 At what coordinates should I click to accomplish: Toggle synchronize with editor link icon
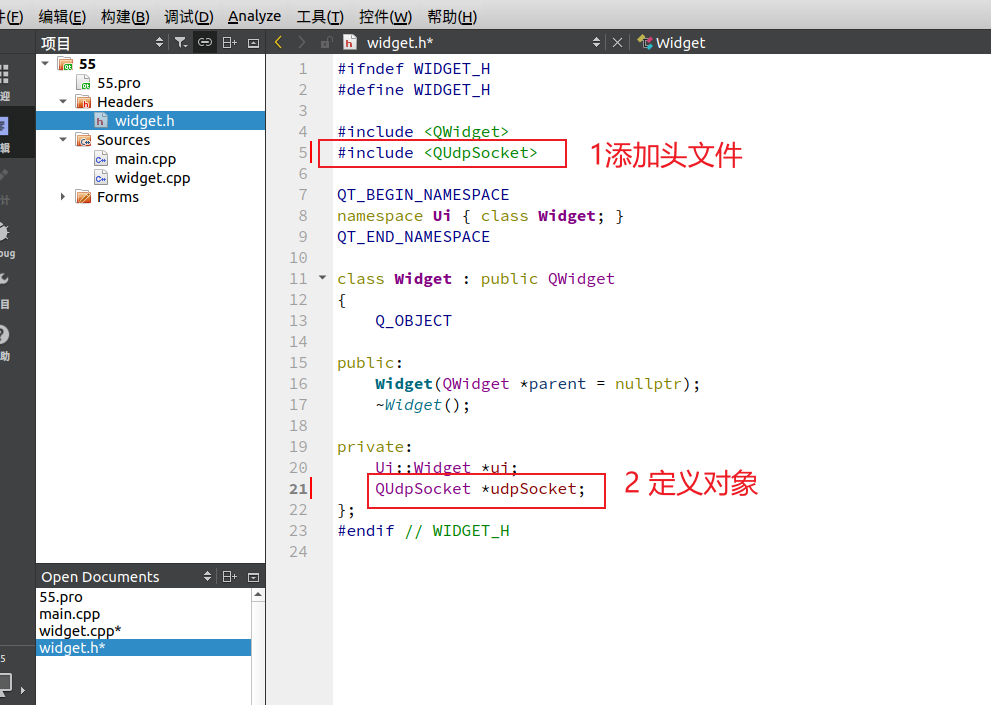coord(205,42)
